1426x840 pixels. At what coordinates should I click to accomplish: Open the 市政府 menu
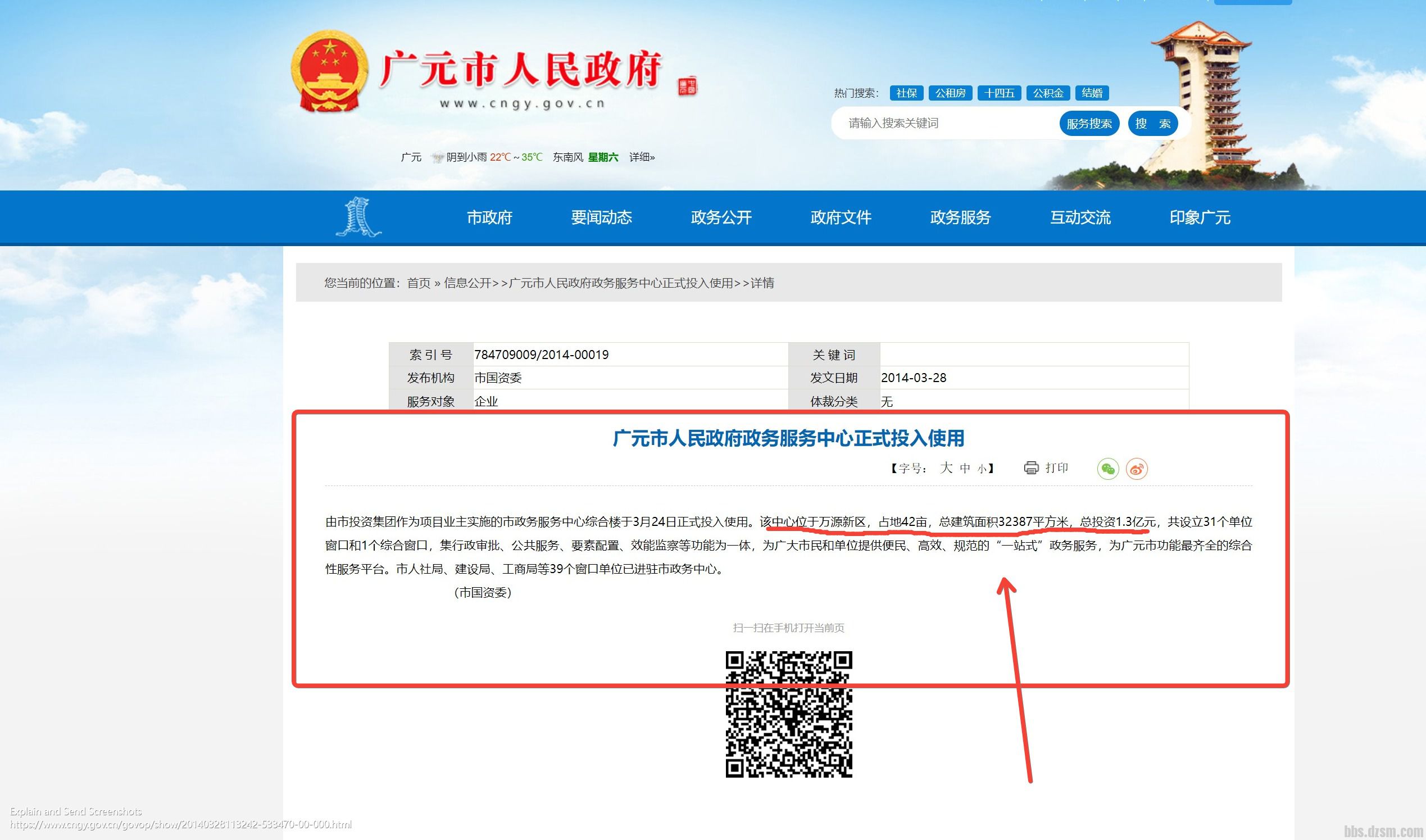point(489,217)
